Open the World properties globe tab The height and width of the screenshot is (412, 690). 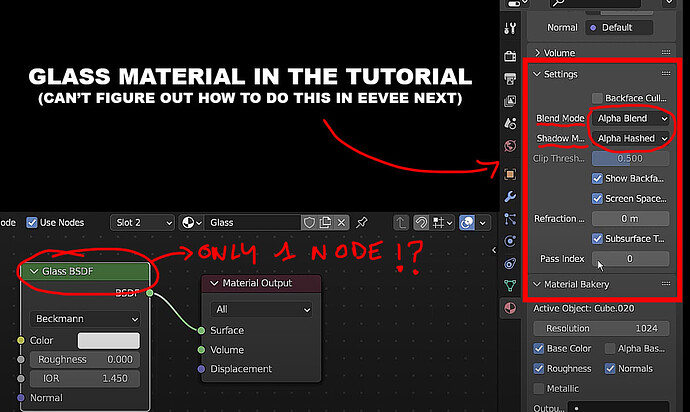pyautogui.click(x=510, y=146)
